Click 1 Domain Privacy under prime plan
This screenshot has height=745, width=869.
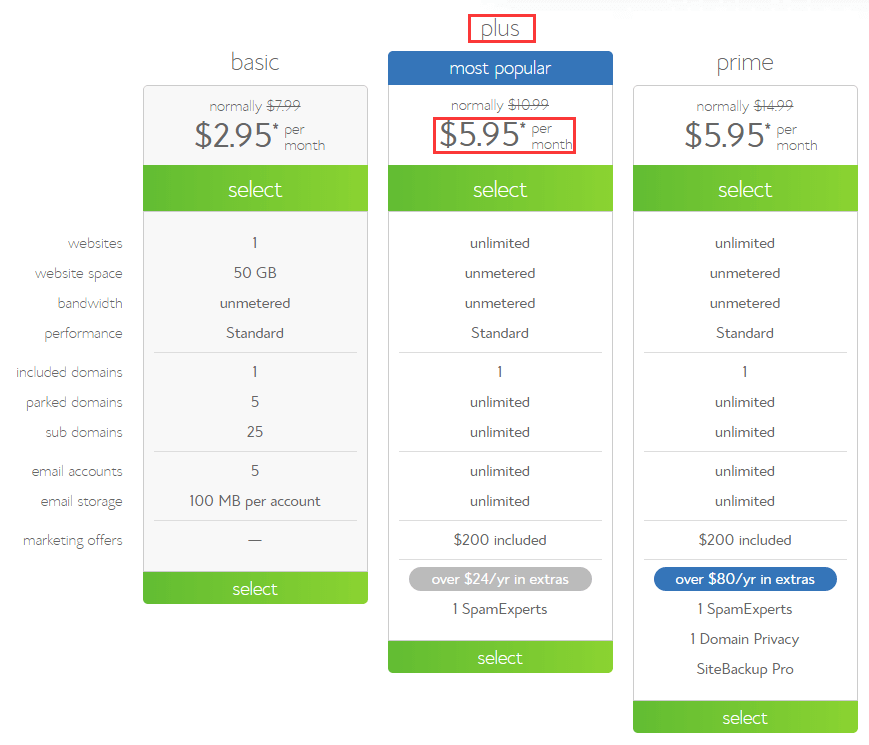(x=744, y=638)
